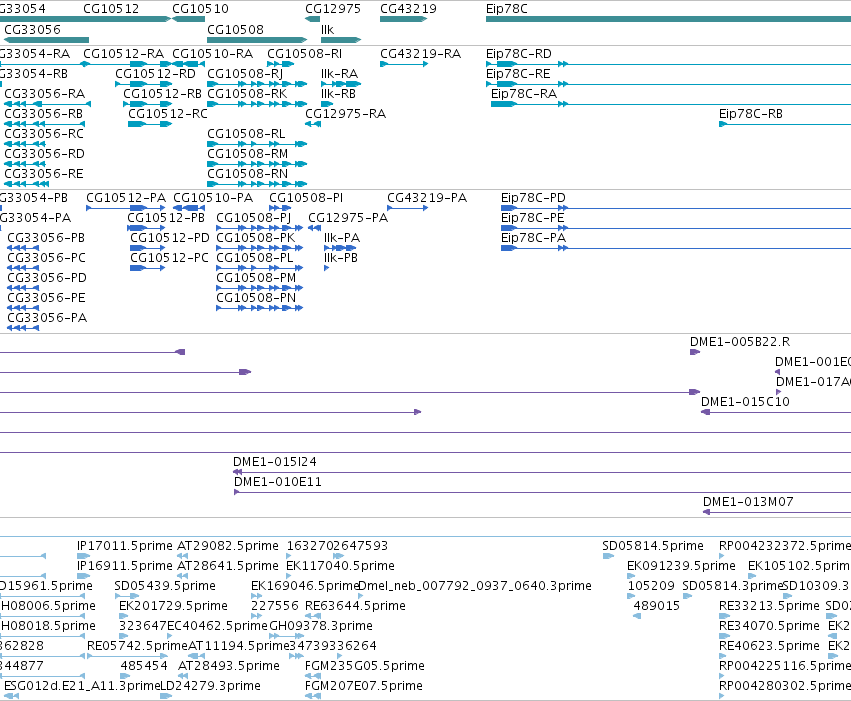Select transcript CG10508-RJ
The width and height of the screenshot is (851, 701).
tap(245, 74)
